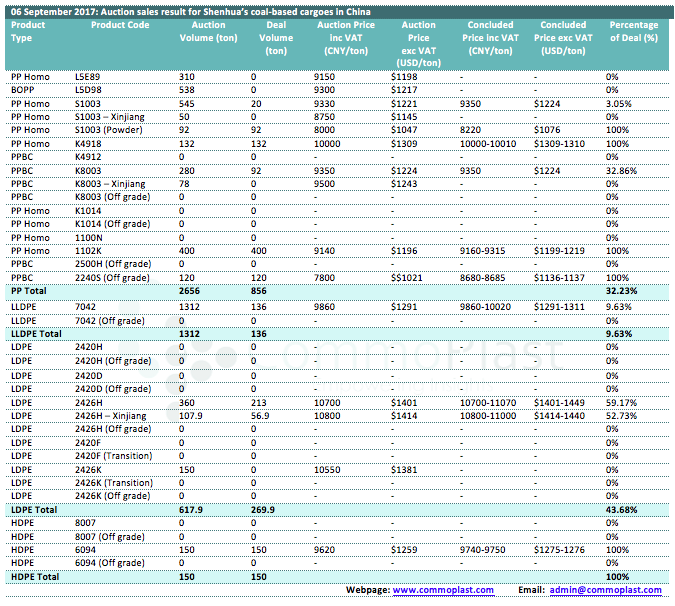The image size is (675, 606).
Task: Click the PP Total row label
Action: [x=30, y=290]
